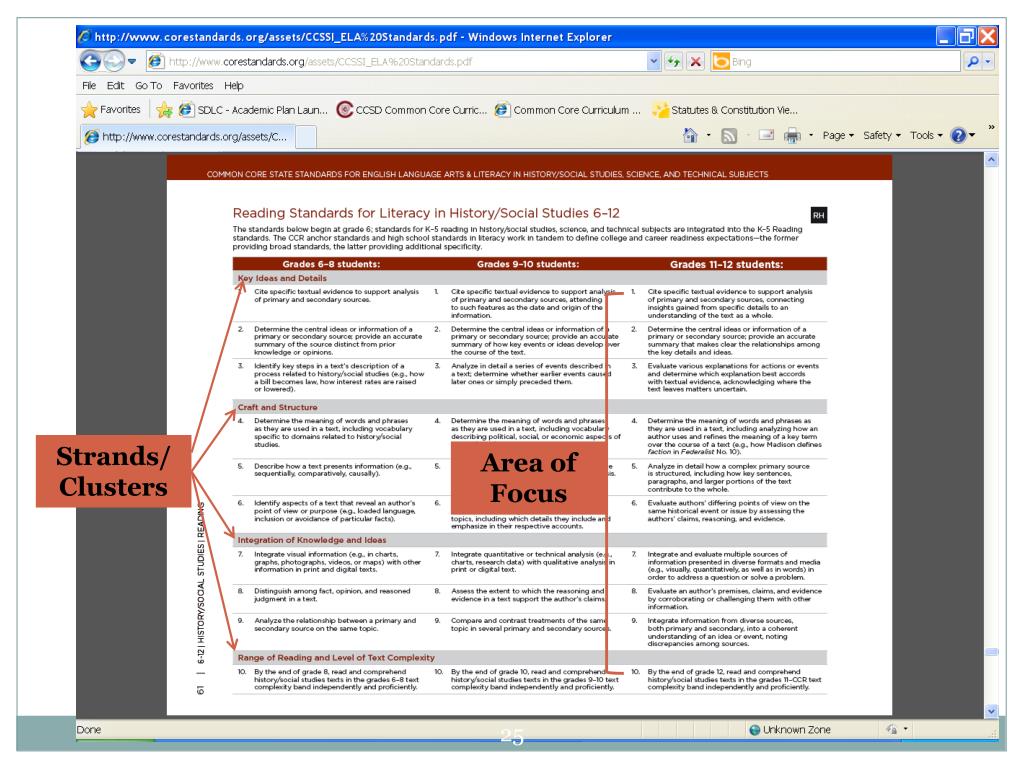Click the browser Back arrow button

90,61
